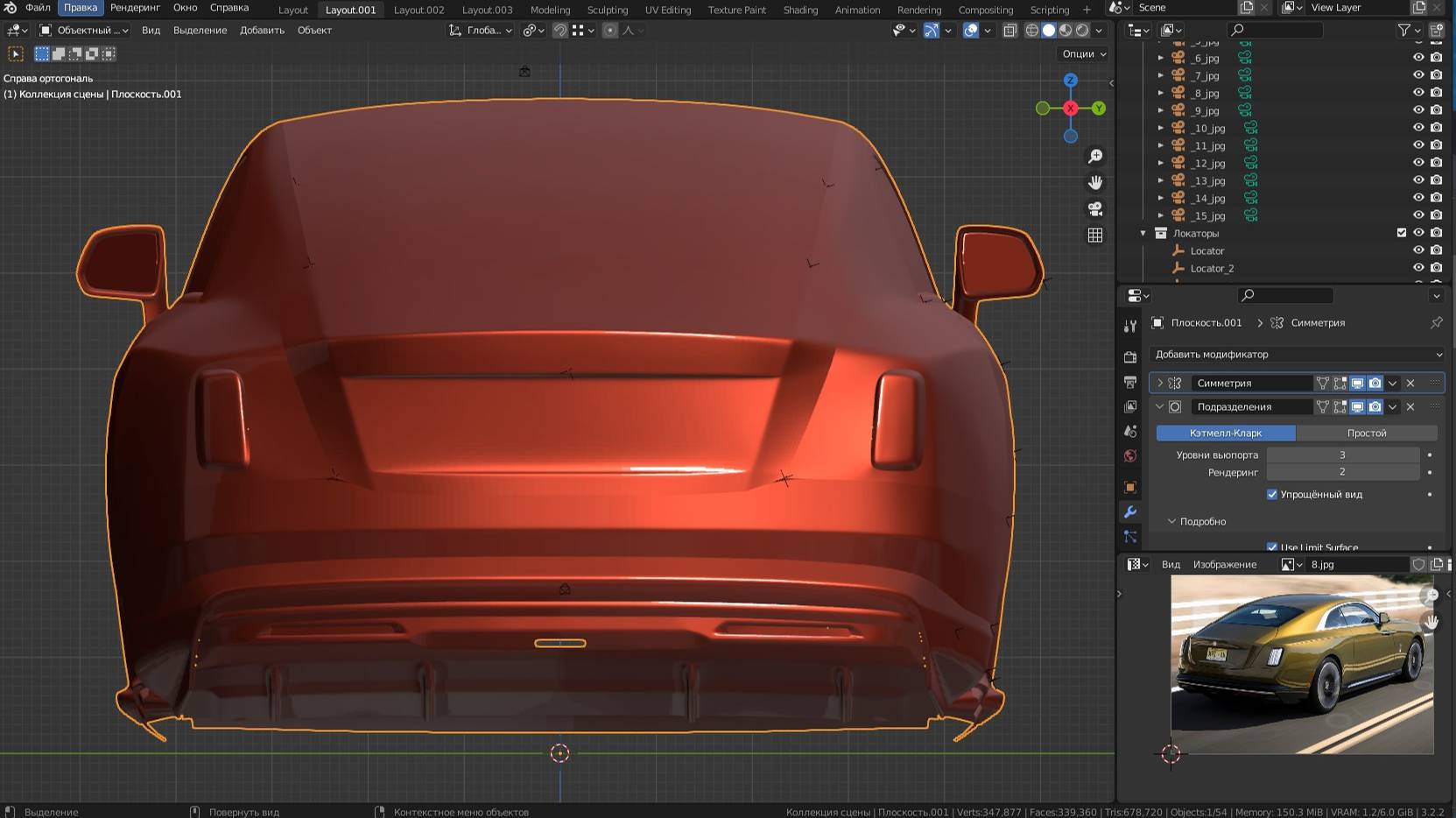Uncheck Упрощённый вид checkbox

click(x=1272, y=494)
